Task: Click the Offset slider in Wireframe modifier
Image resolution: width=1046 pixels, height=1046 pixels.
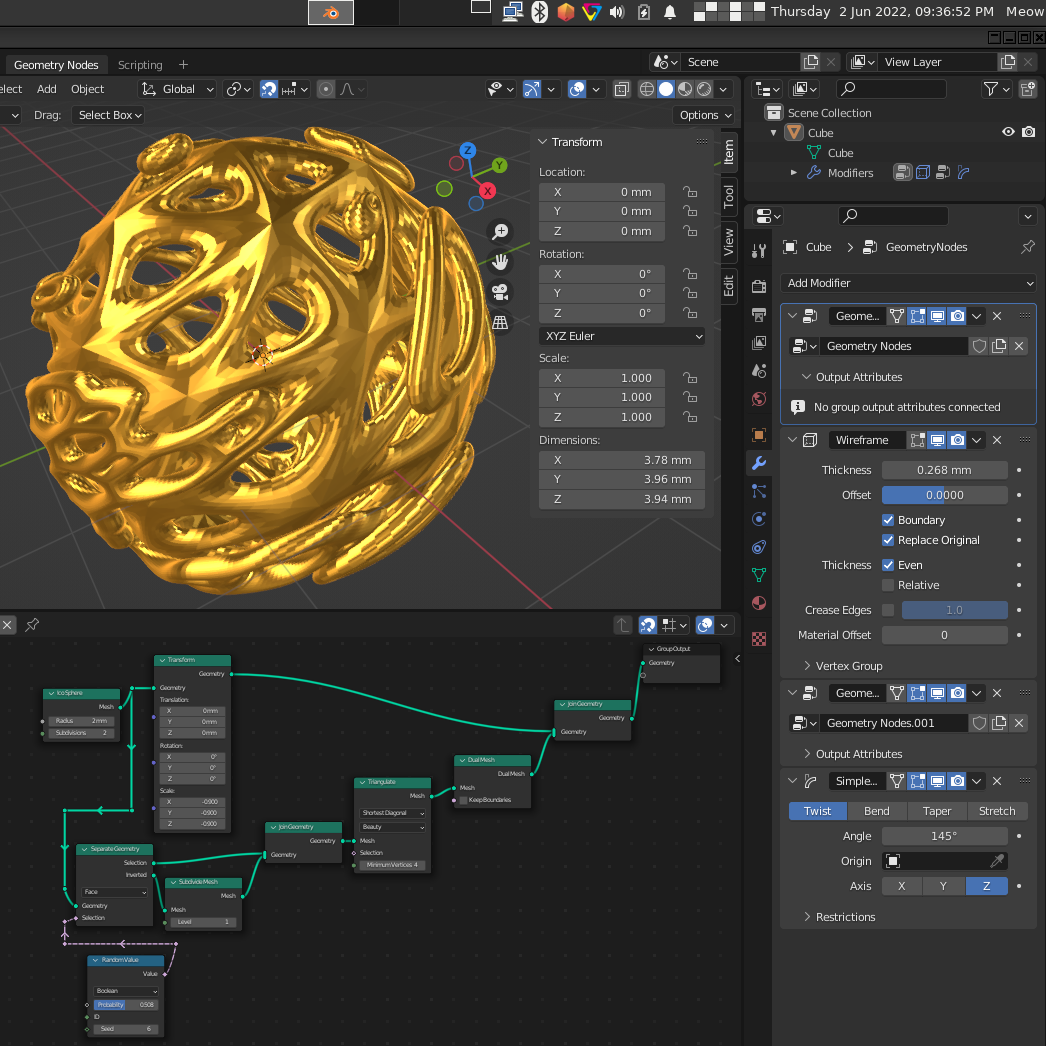Action: [944, 495]
